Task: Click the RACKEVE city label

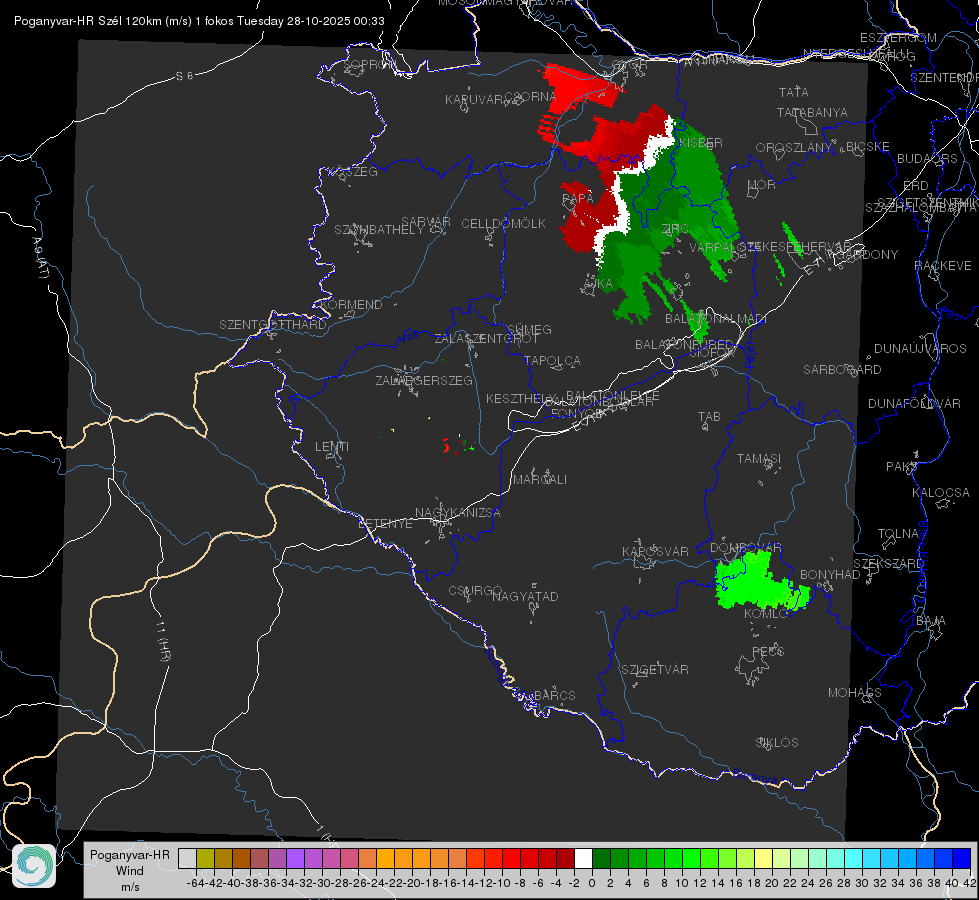Action: tap(943, 266)
